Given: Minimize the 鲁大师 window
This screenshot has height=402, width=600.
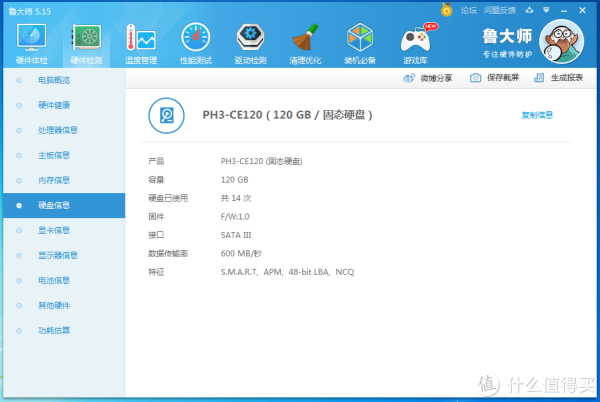Looking at the screenshot, I should 564,11.
